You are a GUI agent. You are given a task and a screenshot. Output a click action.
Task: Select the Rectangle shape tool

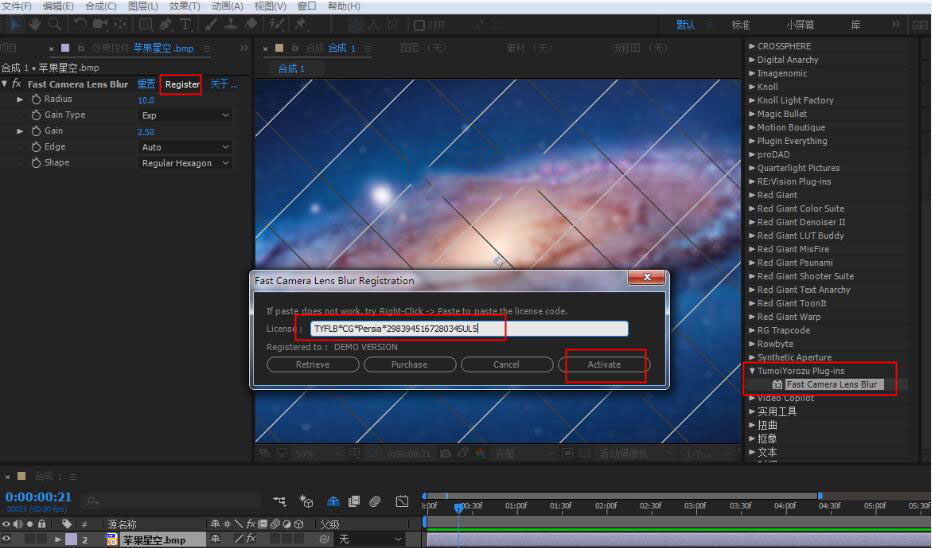click(x=145, y=24)
